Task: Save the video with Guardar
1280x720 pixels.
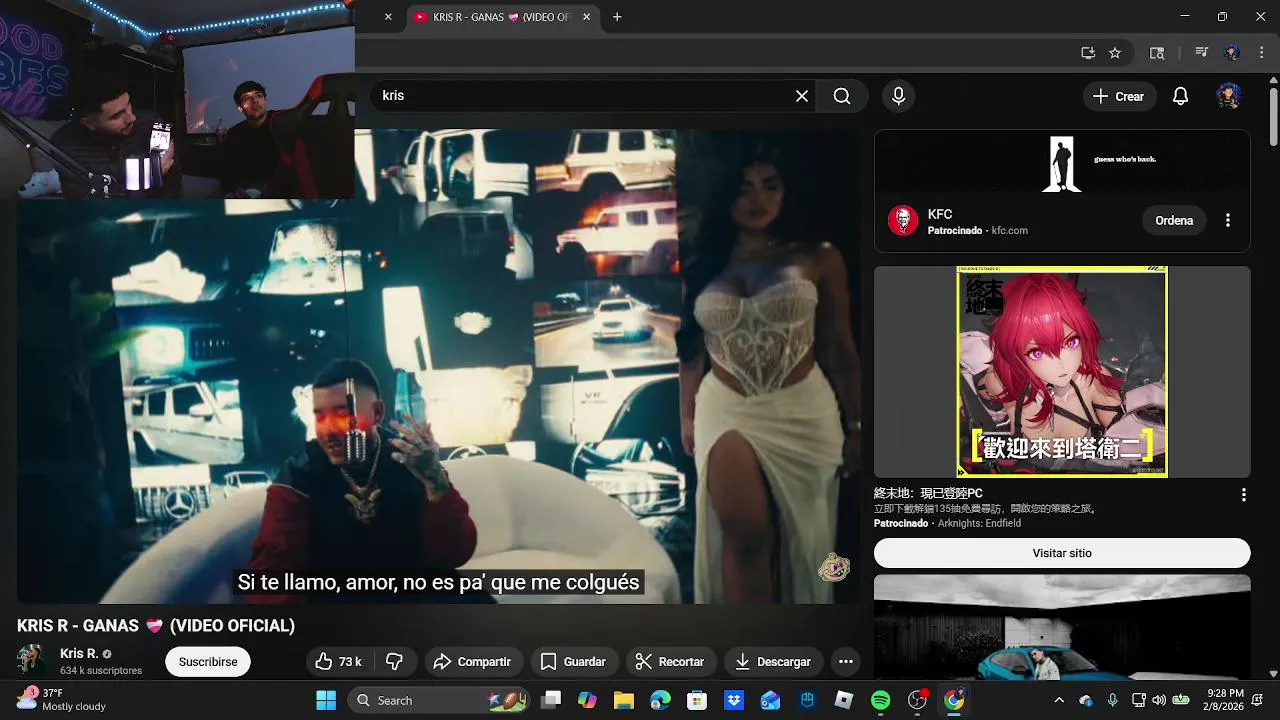Action: pyautogui.click(x=574, y=662)
